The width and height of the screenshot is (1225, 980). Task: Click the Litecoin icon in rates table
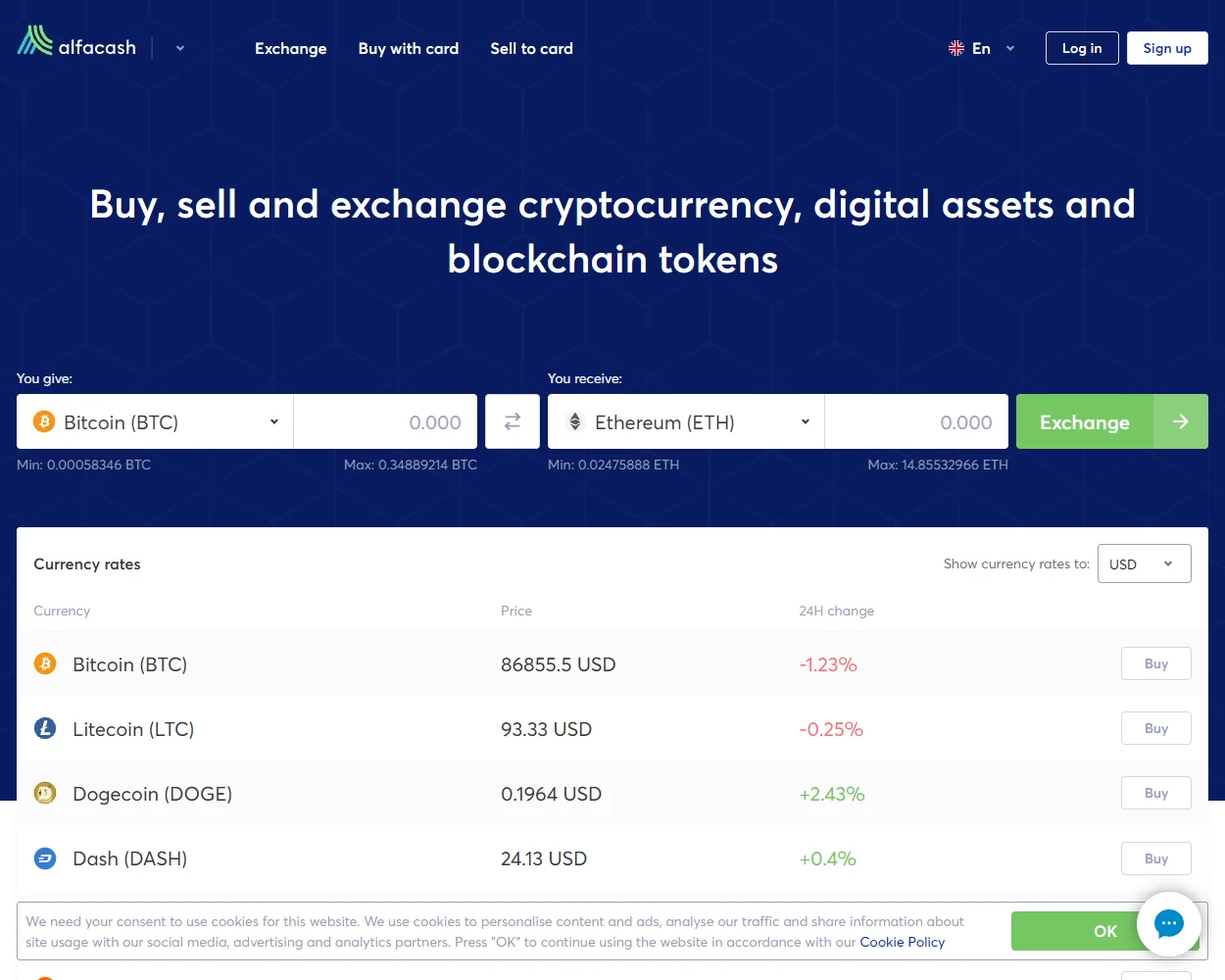[45, 728]
